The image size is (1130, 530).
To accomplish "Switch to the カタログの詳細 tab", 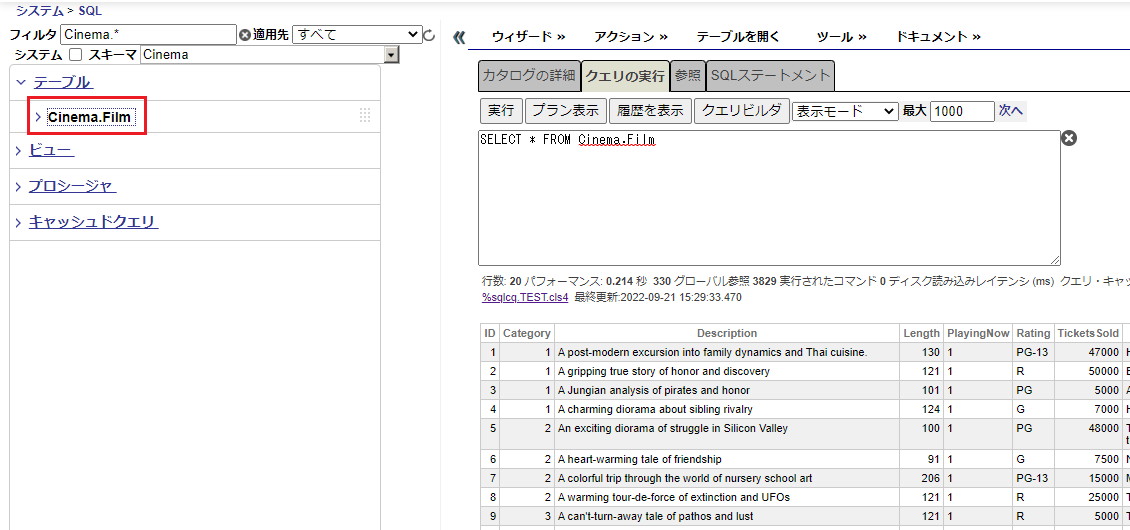I will click(529, 76).
